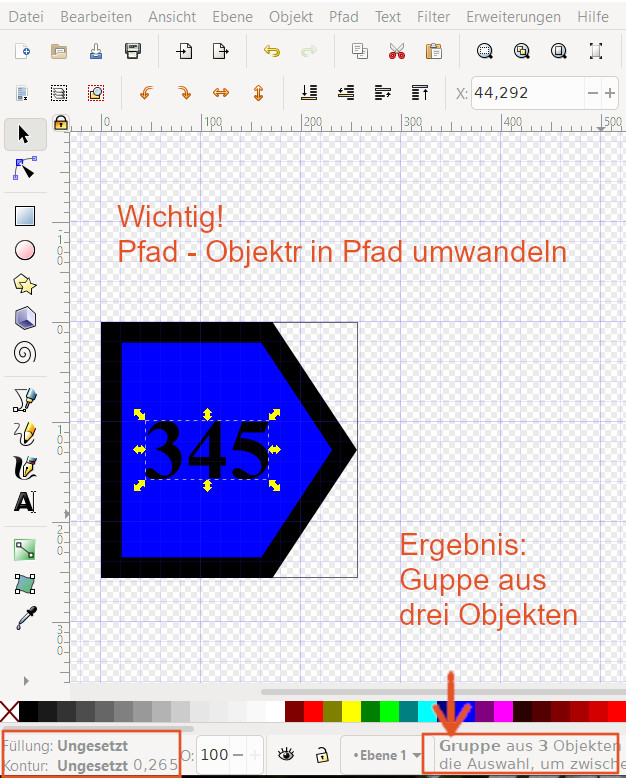Click the X coordinate input field

[527, 93]
